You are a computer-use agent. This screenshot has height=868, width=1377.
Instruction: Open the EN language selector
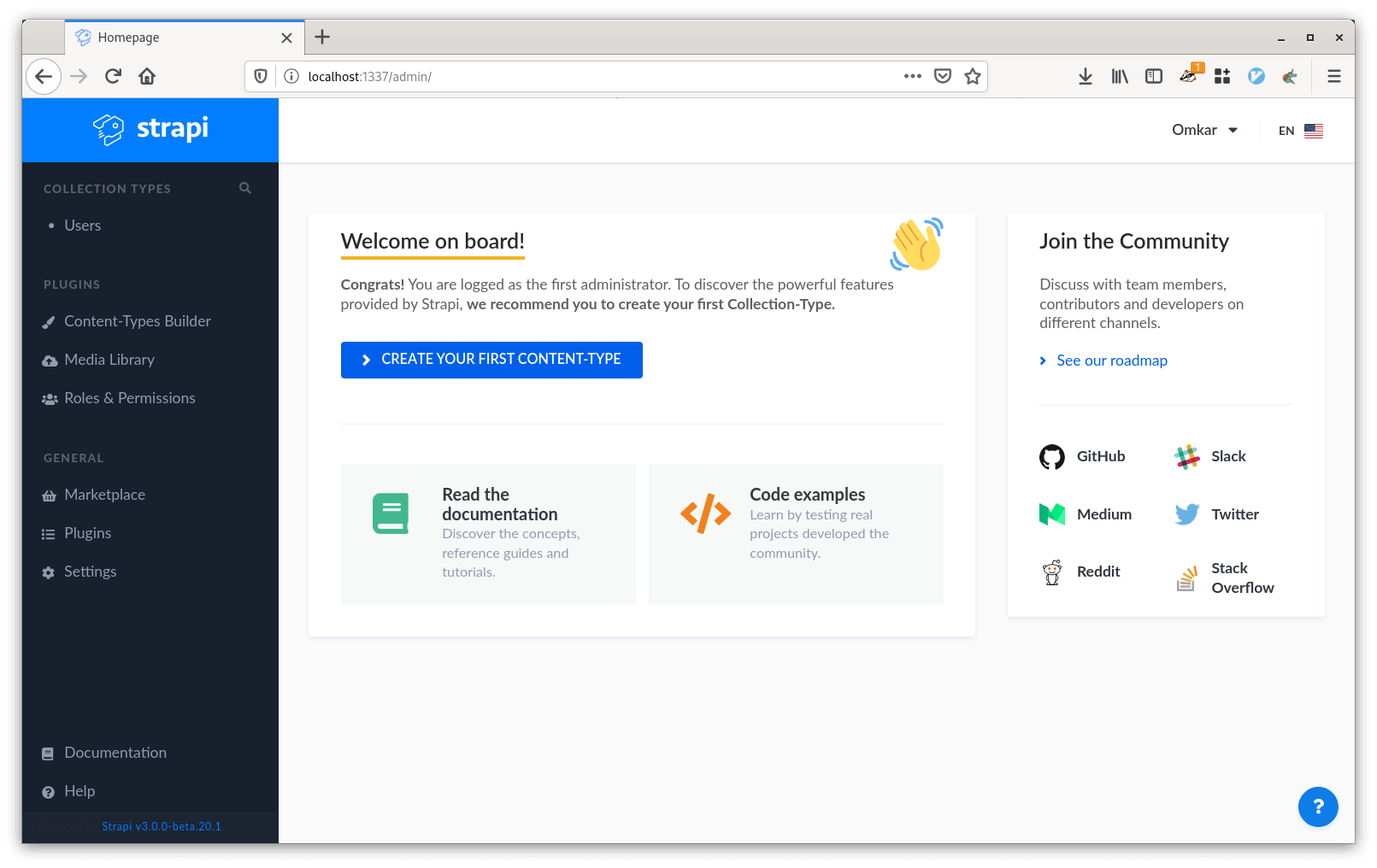[1301, 131]
